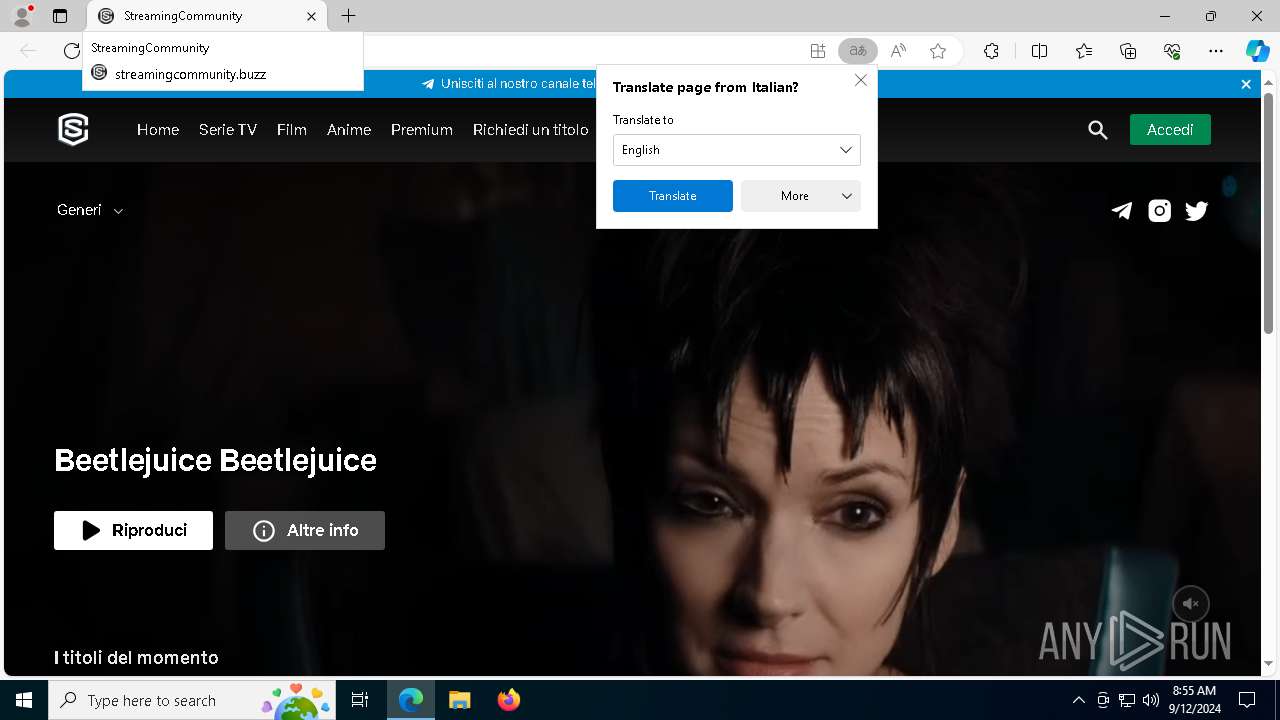The image size is (1280, 720).
Task: Toggle split screen icon
Action: pos(1039,51)
